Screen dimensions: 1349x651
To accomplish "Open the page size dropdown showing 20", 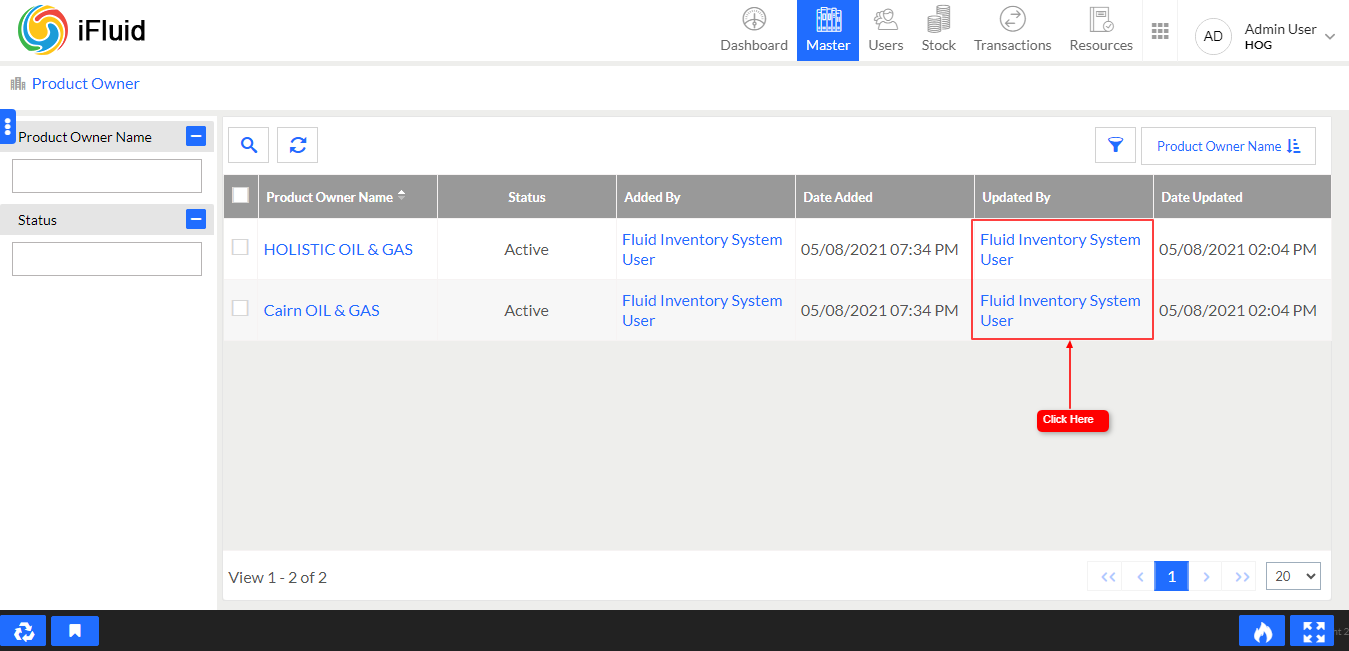I will click(1293, 576).
